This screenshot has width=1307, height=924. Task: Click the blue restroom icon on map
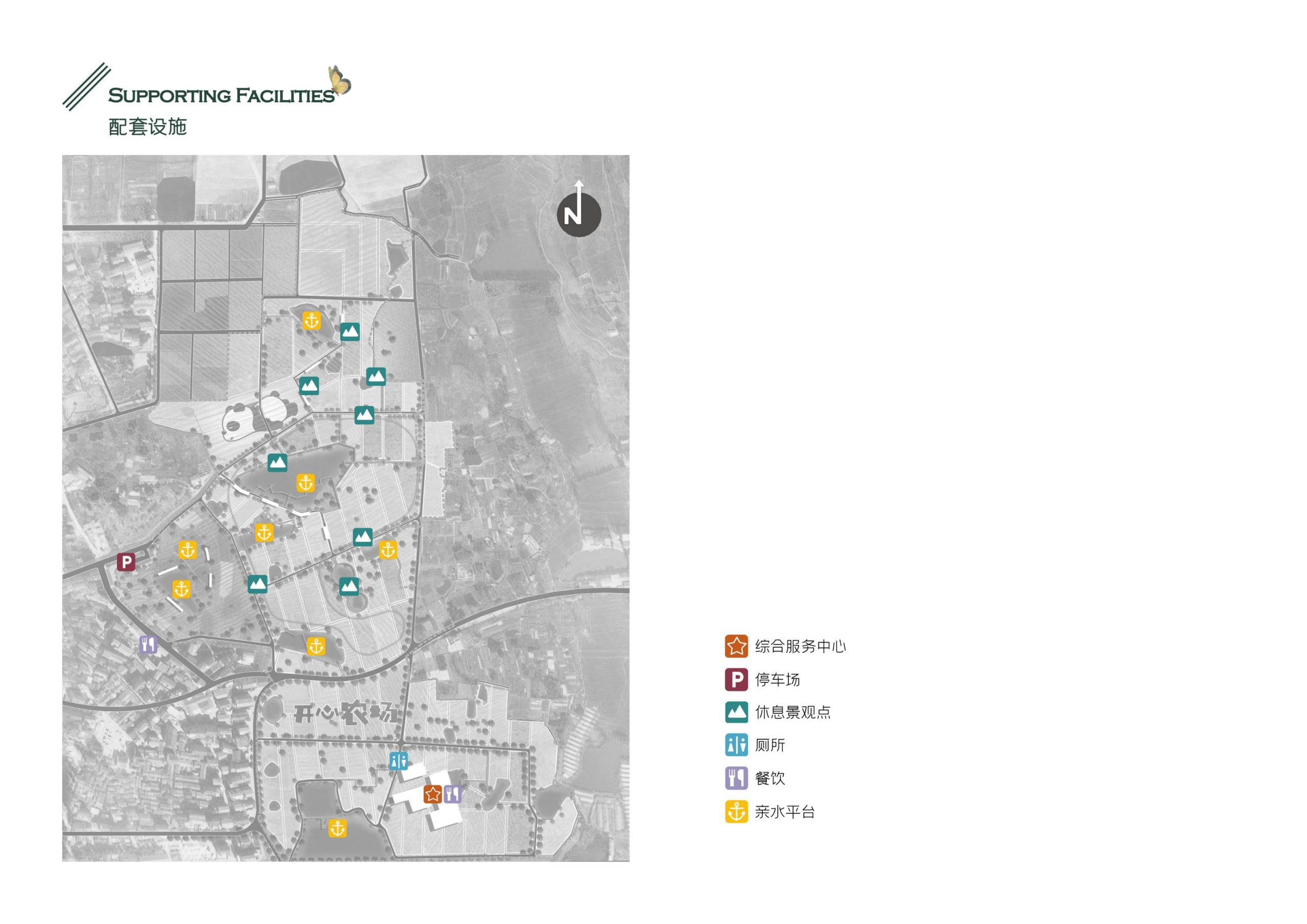pyautogui.click(x=398, y=761)
